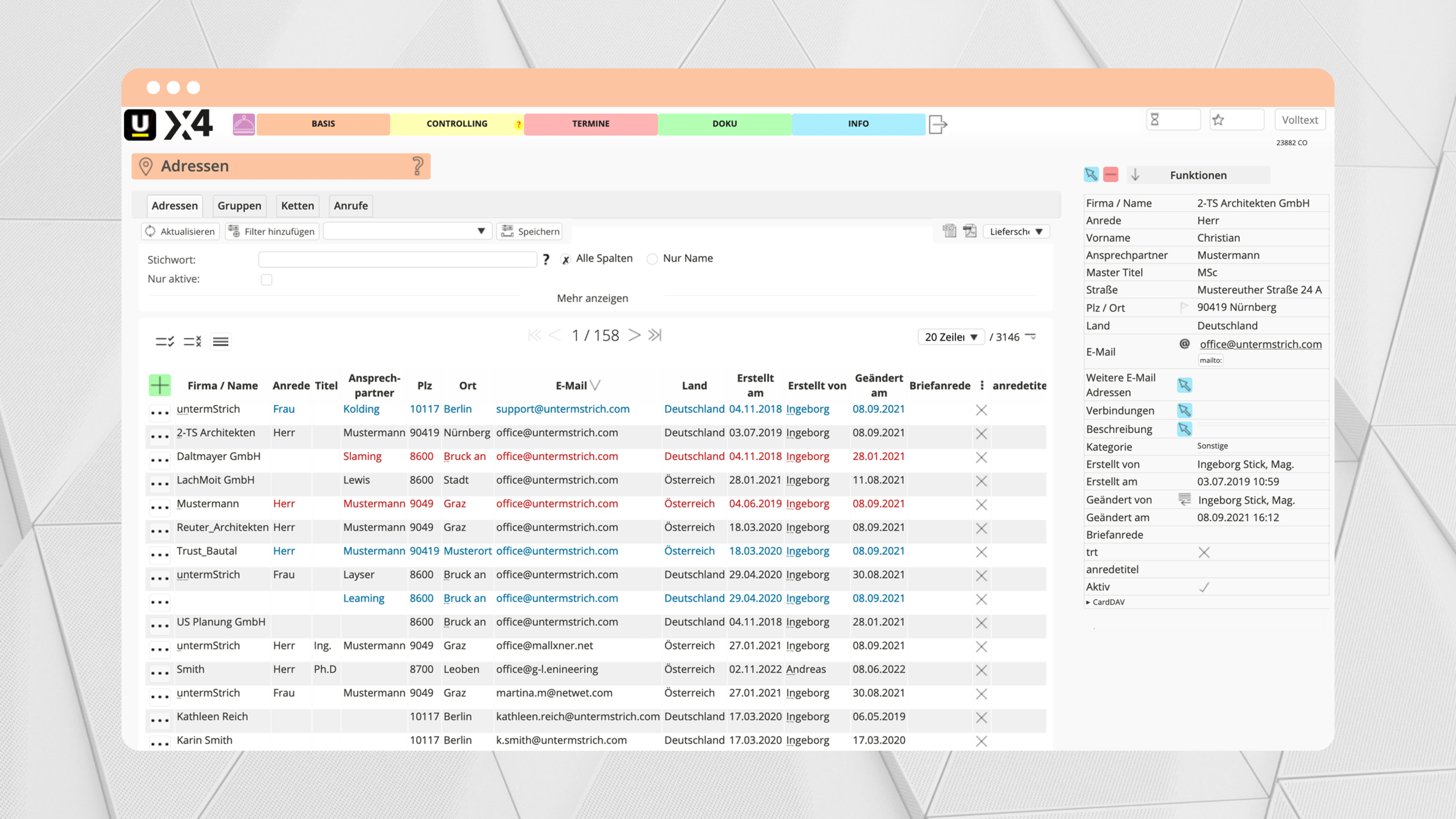
Task: Click the green plus add-address icon
Action: [160, 385]
